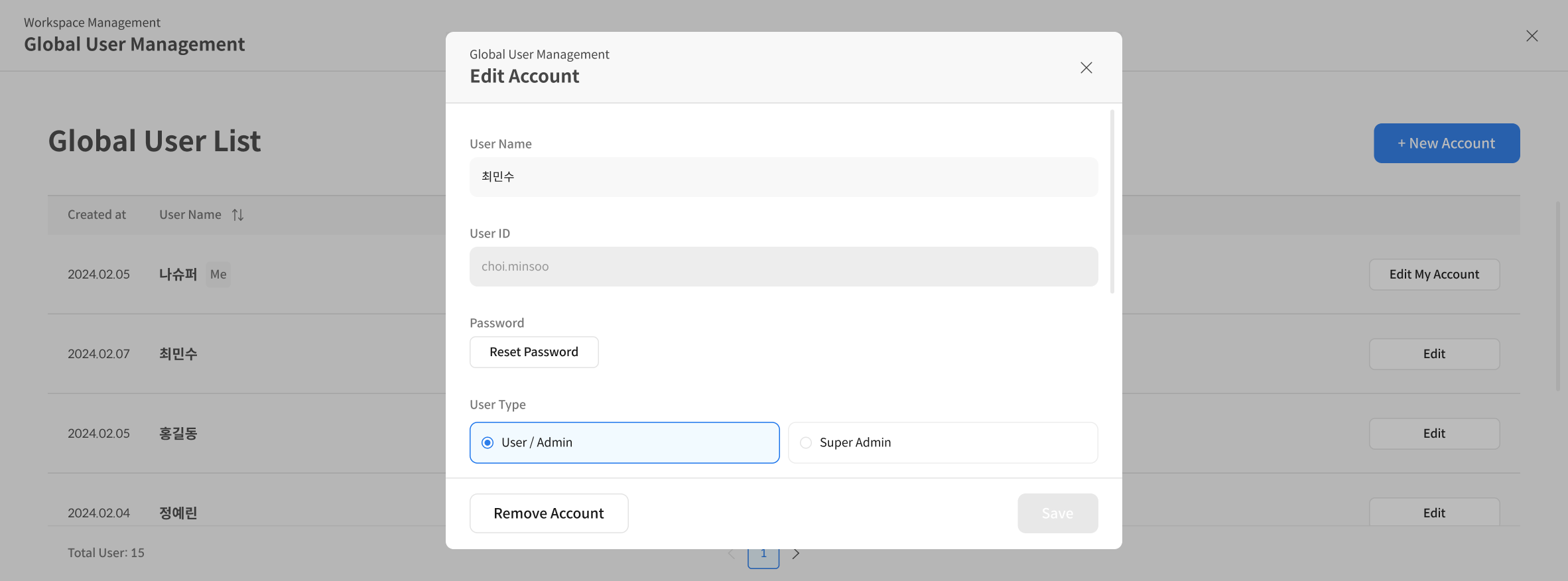Close the Edit Account dialog
This screenshot has width=1568, height=581.
coord(1086,68)
